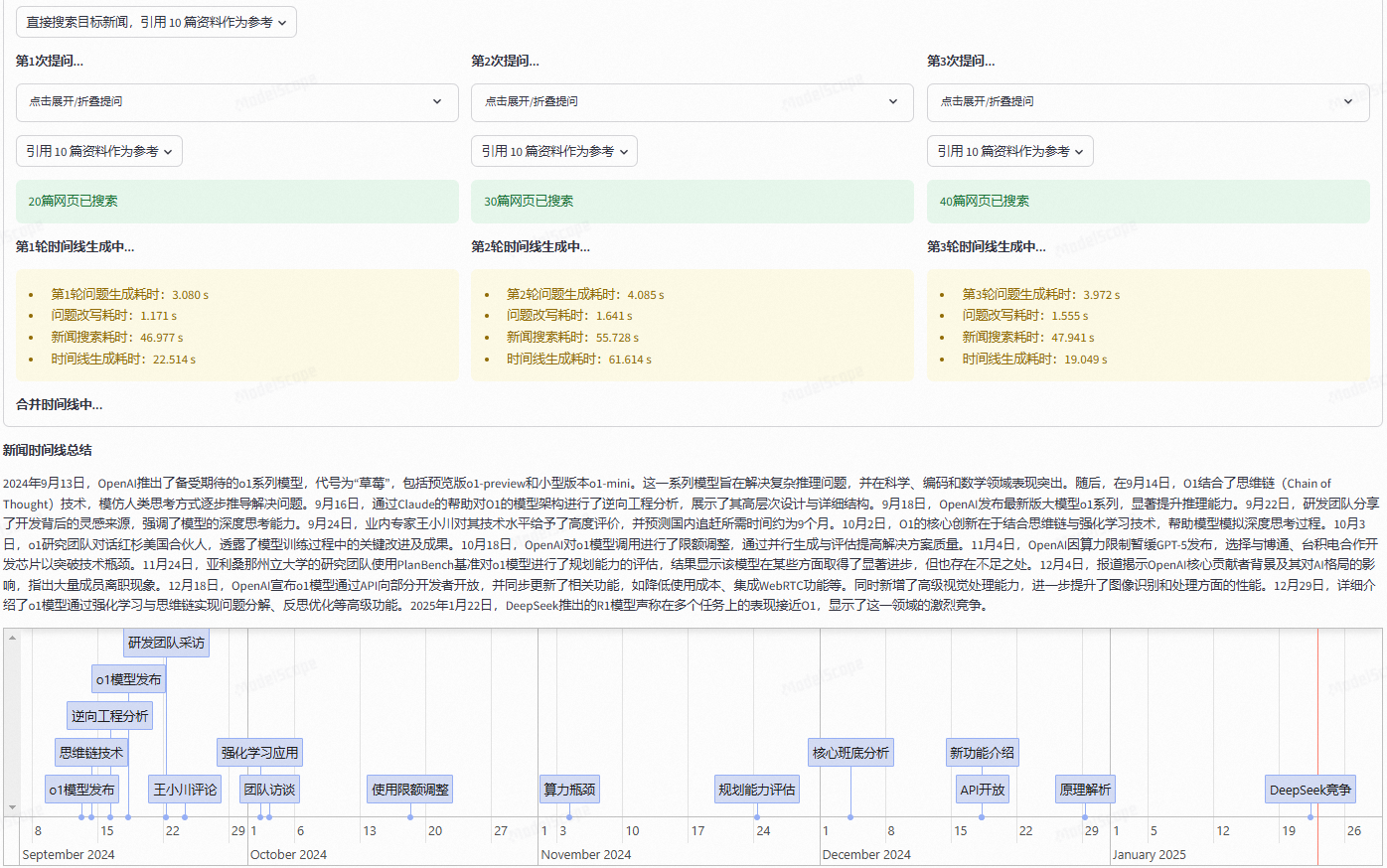
Task: Click the 第1轮问题生成耗时 3.080 s entry
Action: tap(130, 295)
